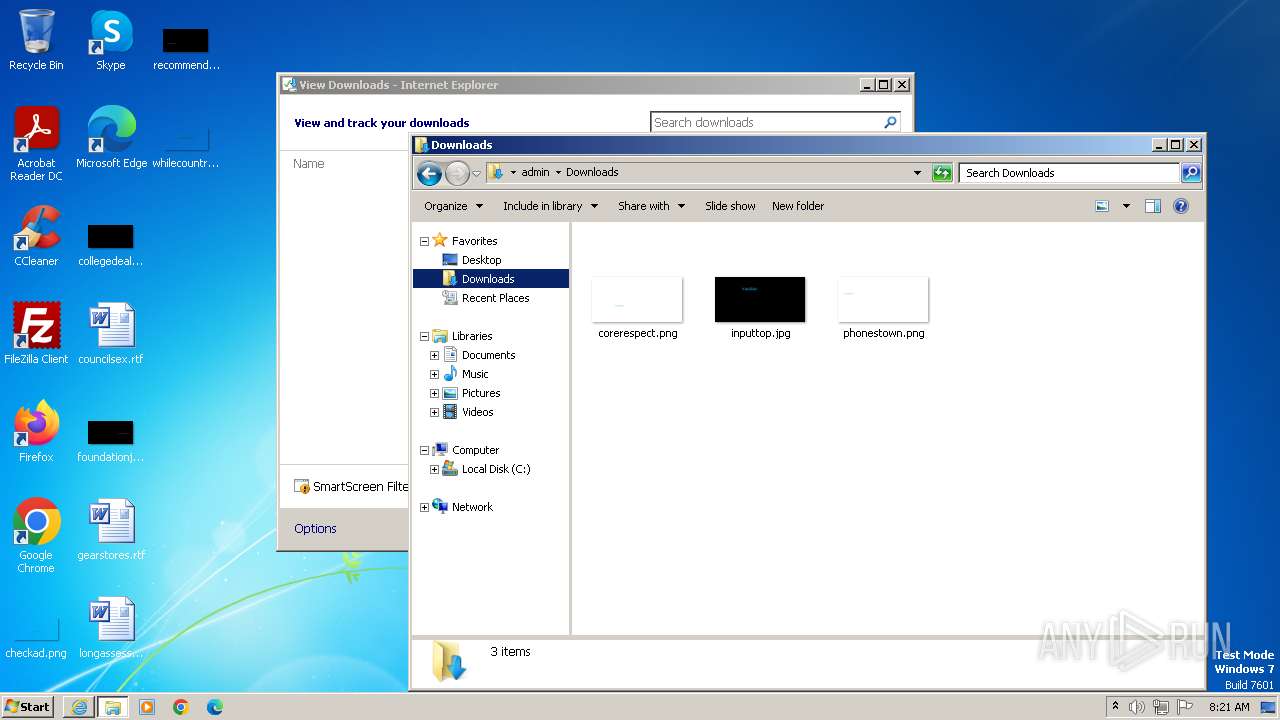This screenshot has width=1280, height=720.
Task: Expand the Pictures library node
Action: [x=434, y=393]
